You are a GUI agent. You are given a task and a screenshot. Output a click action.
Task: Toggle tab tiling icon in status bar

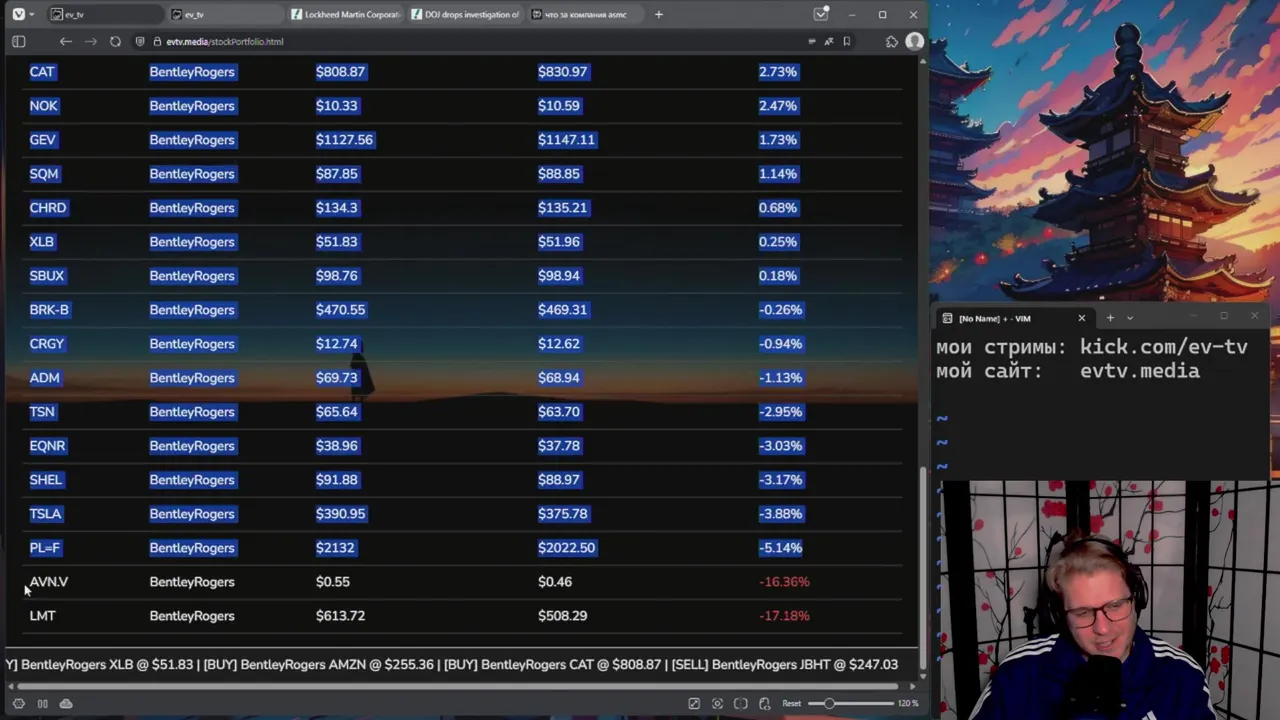tap(42, 703)
